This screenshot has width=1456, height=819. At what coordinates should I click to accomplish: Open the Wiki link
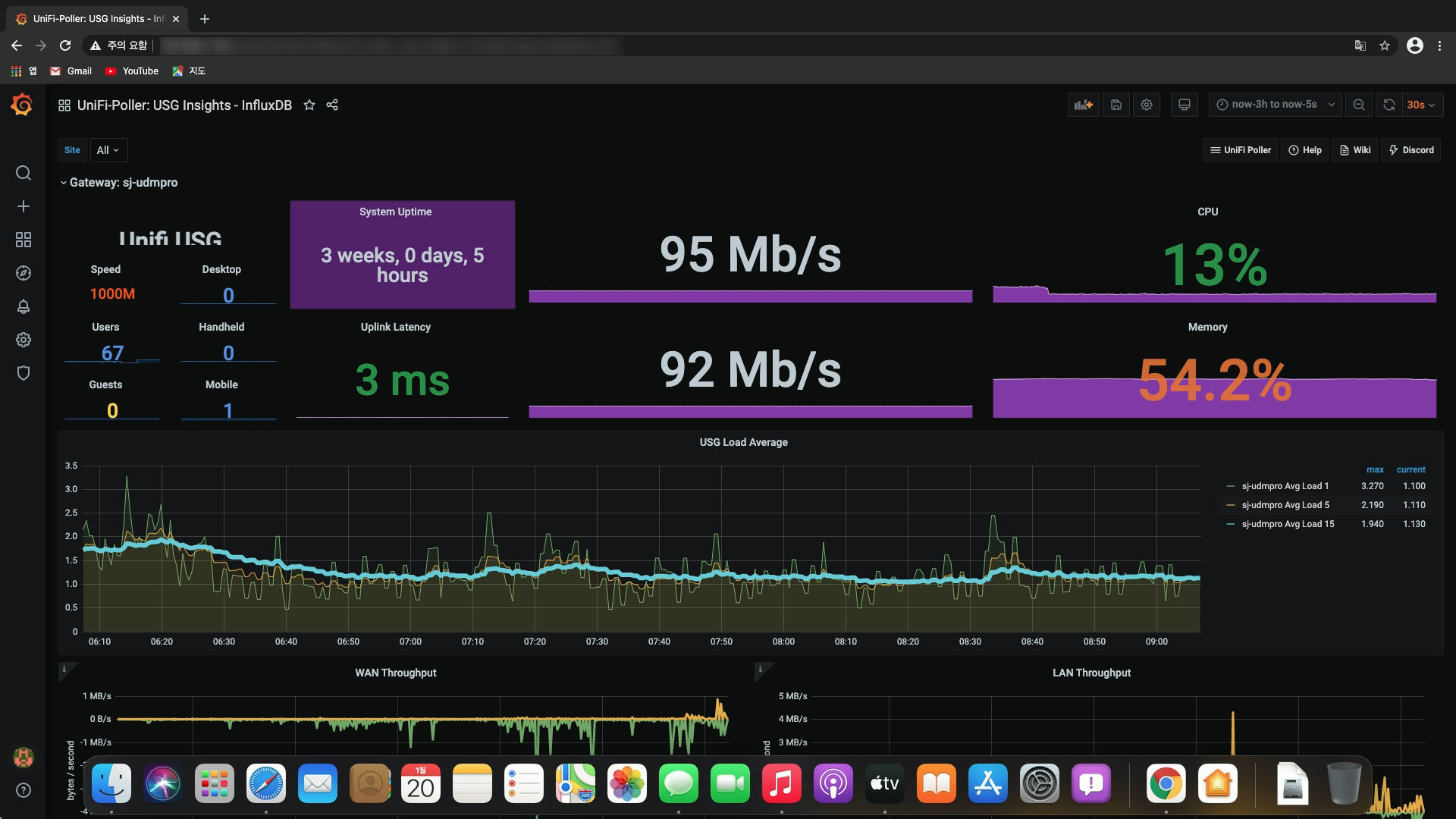(1355, 150)
